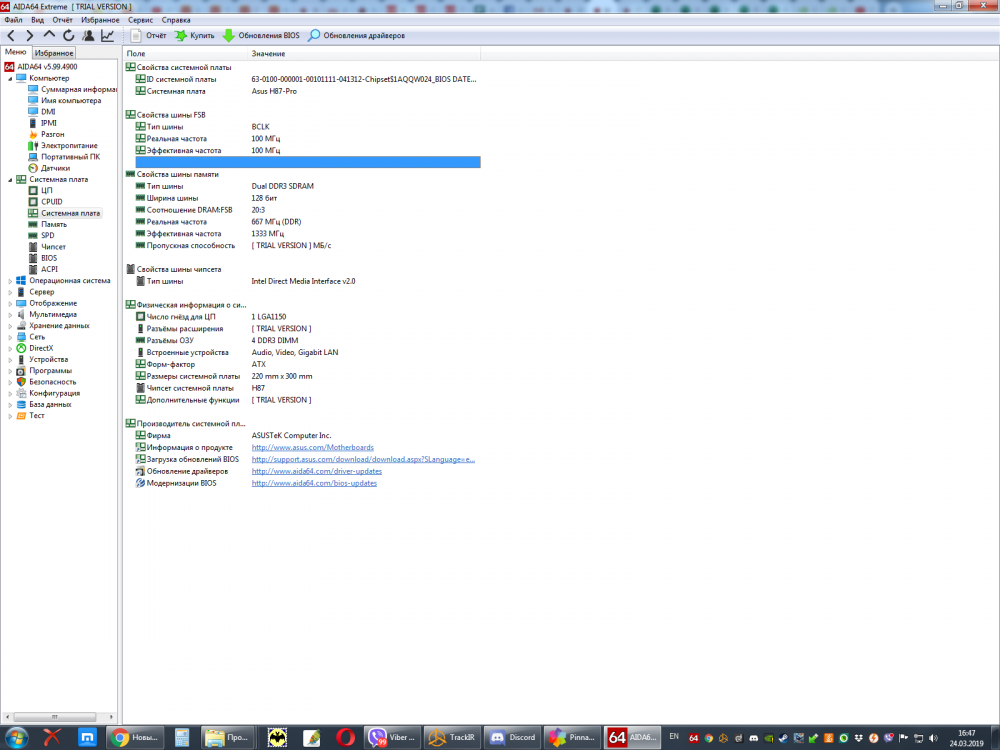This screenshot has width=1000, height=750.
Task: Click the Поле column header
Action: pyautogui.click(x=185, y=54)
